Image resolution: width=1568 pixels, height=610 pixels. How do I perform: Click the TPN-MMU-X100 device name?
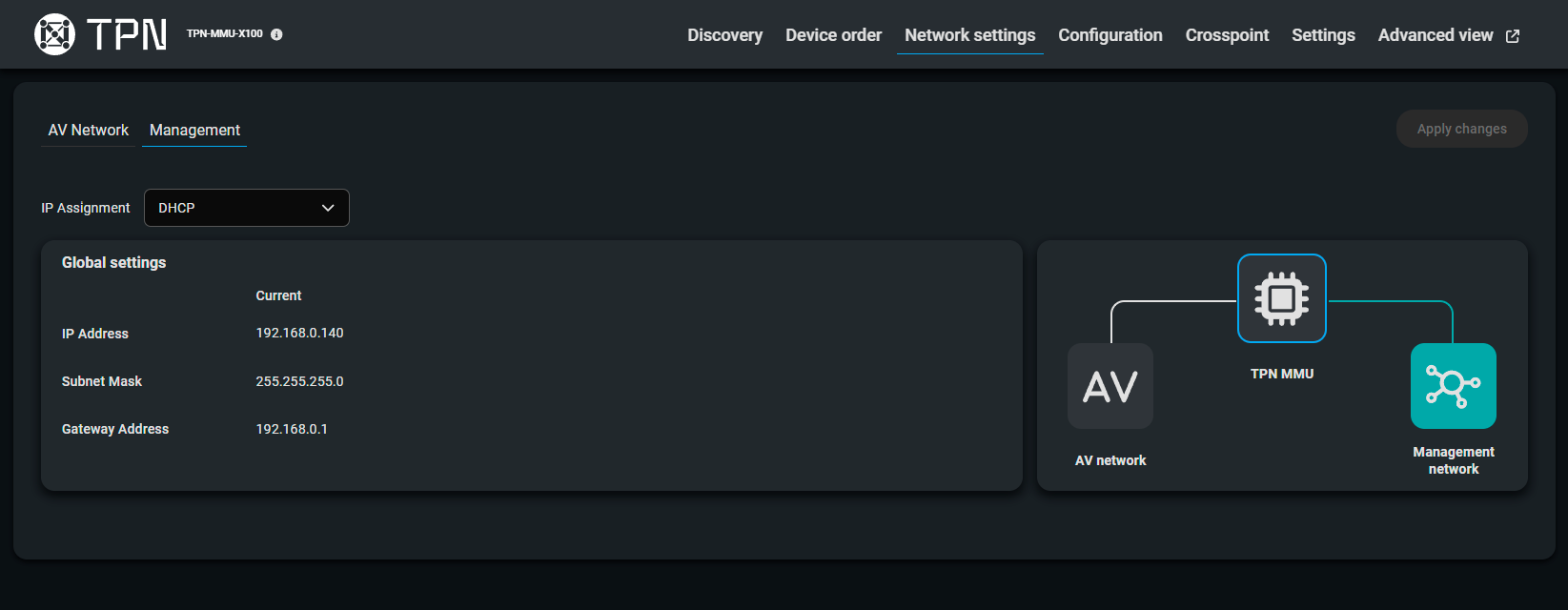(x=225, y=34)
